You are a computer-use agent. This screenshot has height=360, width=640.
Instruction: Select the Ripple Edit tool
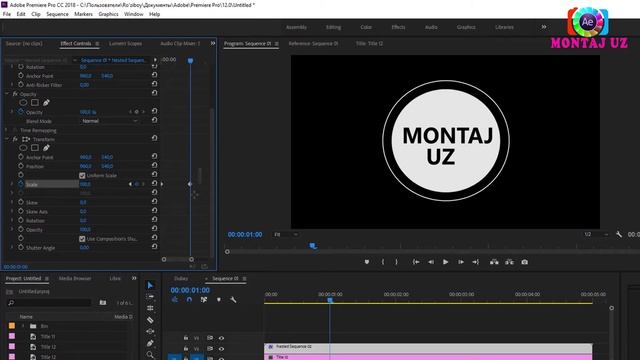[150, 308]
